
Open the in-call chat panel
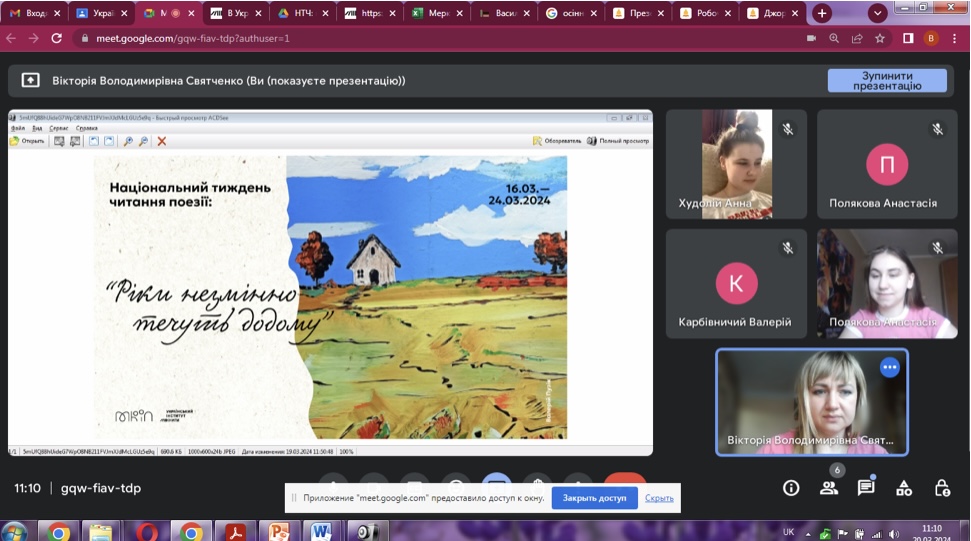click(x=866, y=488)
